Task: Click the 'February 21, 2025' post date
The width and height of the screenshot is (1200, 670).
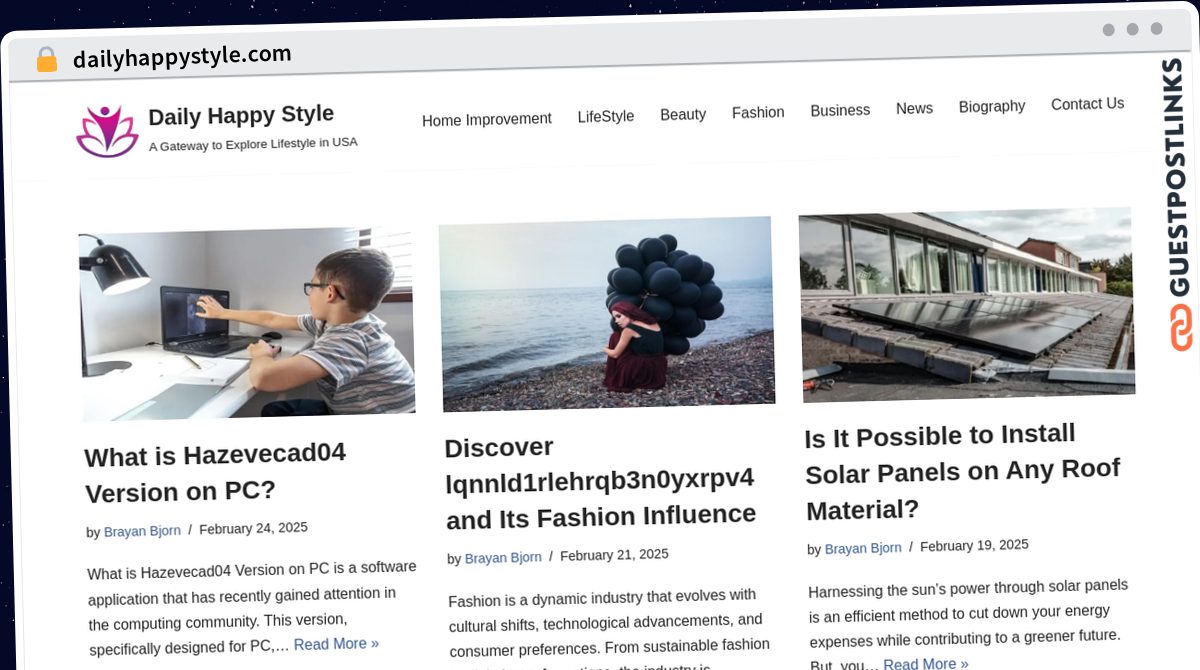Action: 614,555
